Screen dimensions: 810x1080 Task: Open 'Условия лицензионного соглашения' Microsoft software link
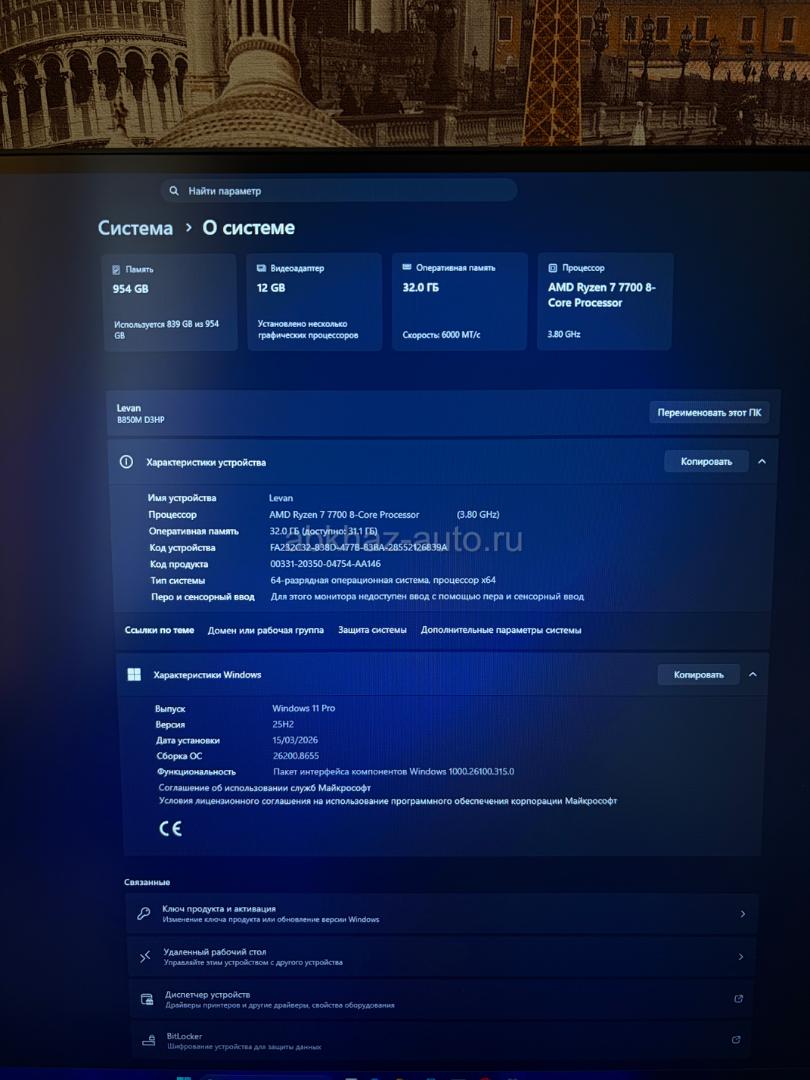tap(388, 801)
